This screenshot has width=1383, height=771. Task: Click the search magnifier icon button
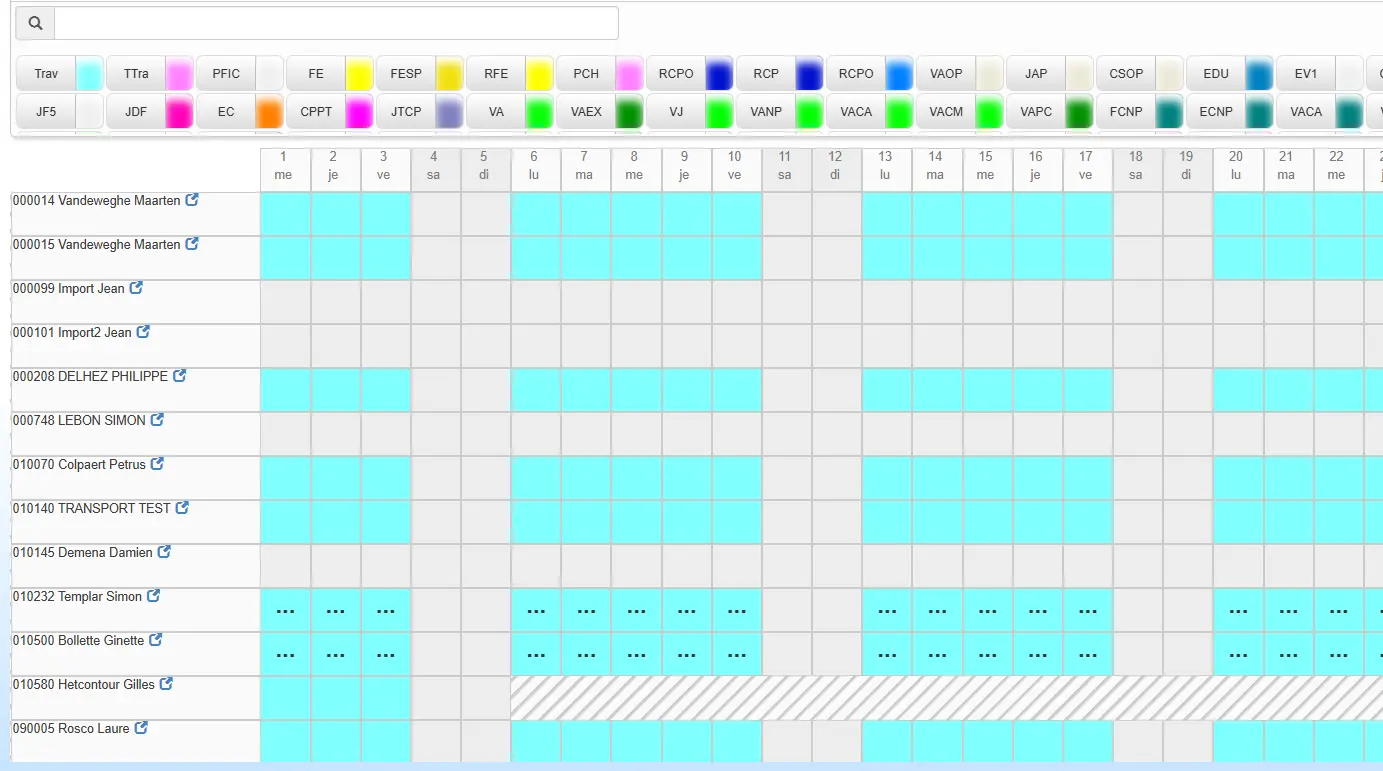[x=35, y=23]
